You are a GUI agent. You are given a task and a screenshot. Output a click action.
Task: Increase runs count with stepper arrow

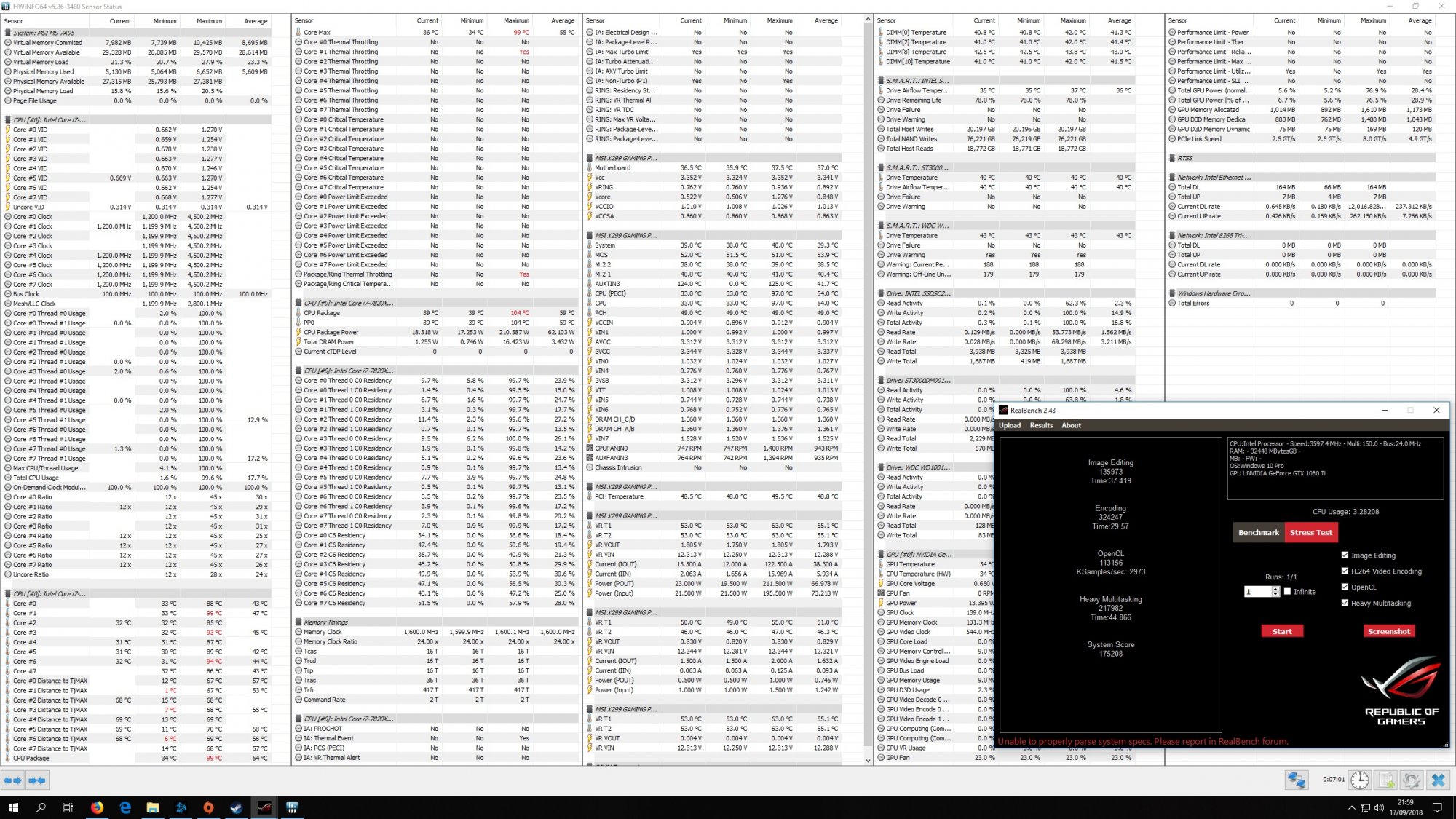click(x=1275, y=589)
